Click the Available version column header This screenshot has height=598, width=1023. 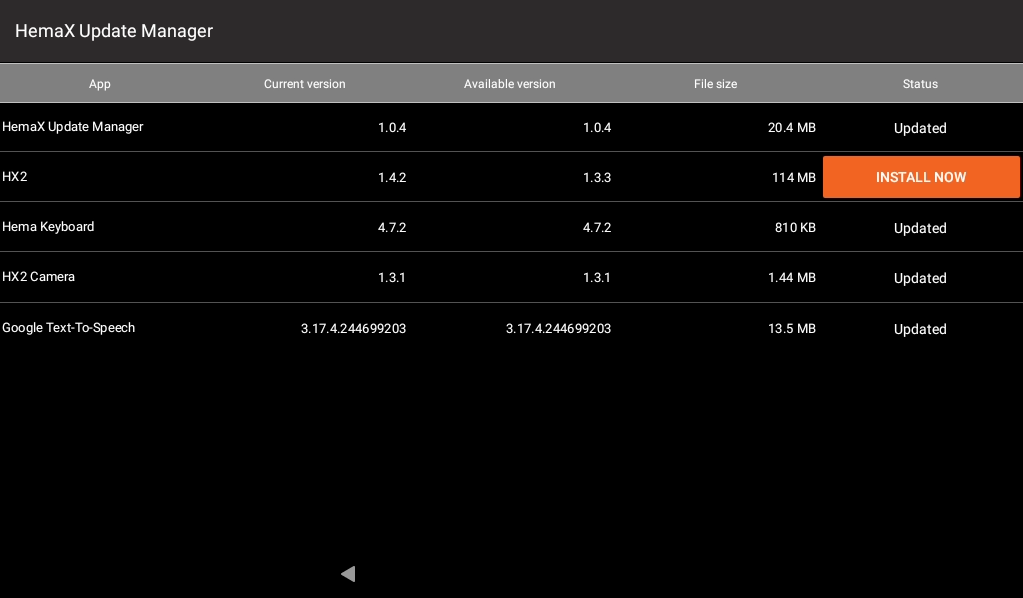pyautogui.click(x=510, y=84)
